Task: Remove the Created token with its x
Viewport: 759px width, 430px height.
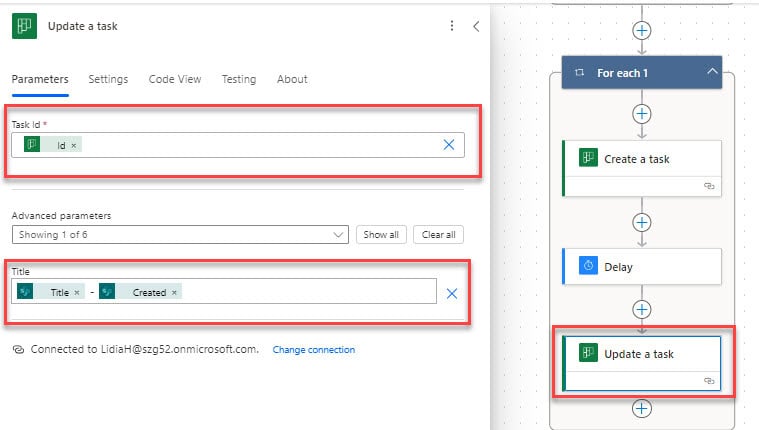Action: click(x=174, y=292)
